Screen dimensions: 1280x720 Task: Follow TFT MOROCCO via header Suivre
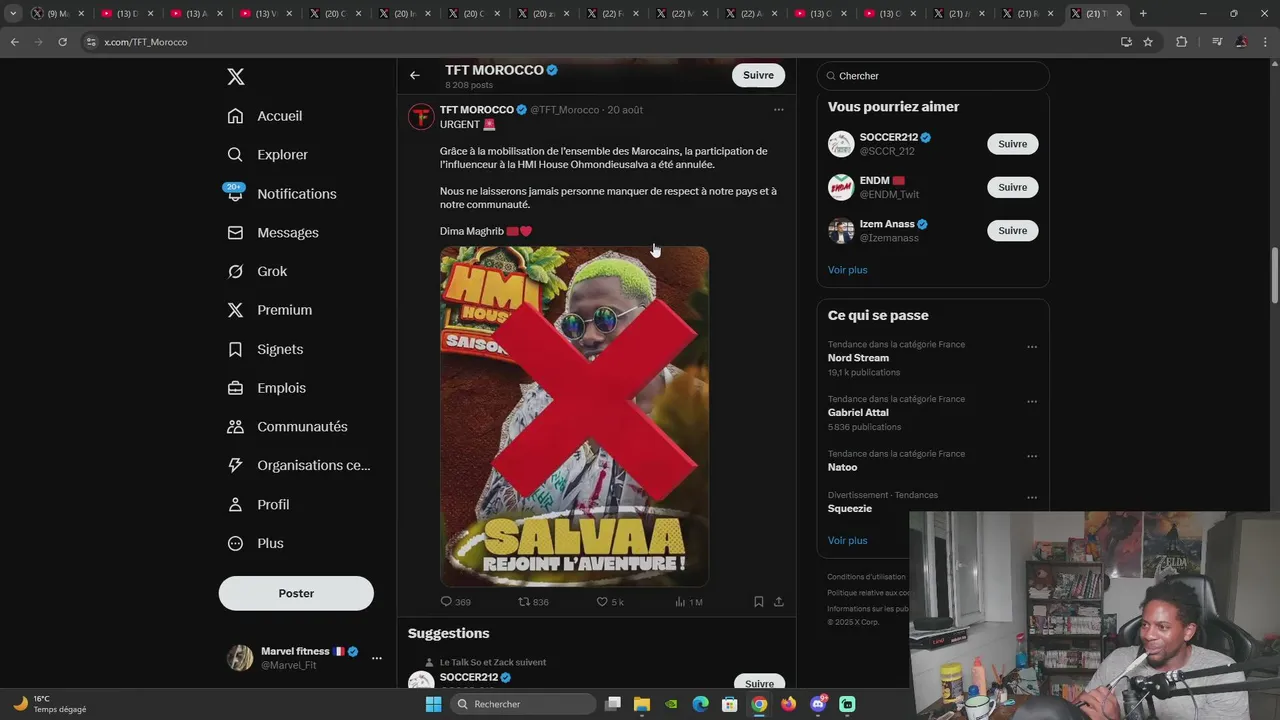click(758, 75)
